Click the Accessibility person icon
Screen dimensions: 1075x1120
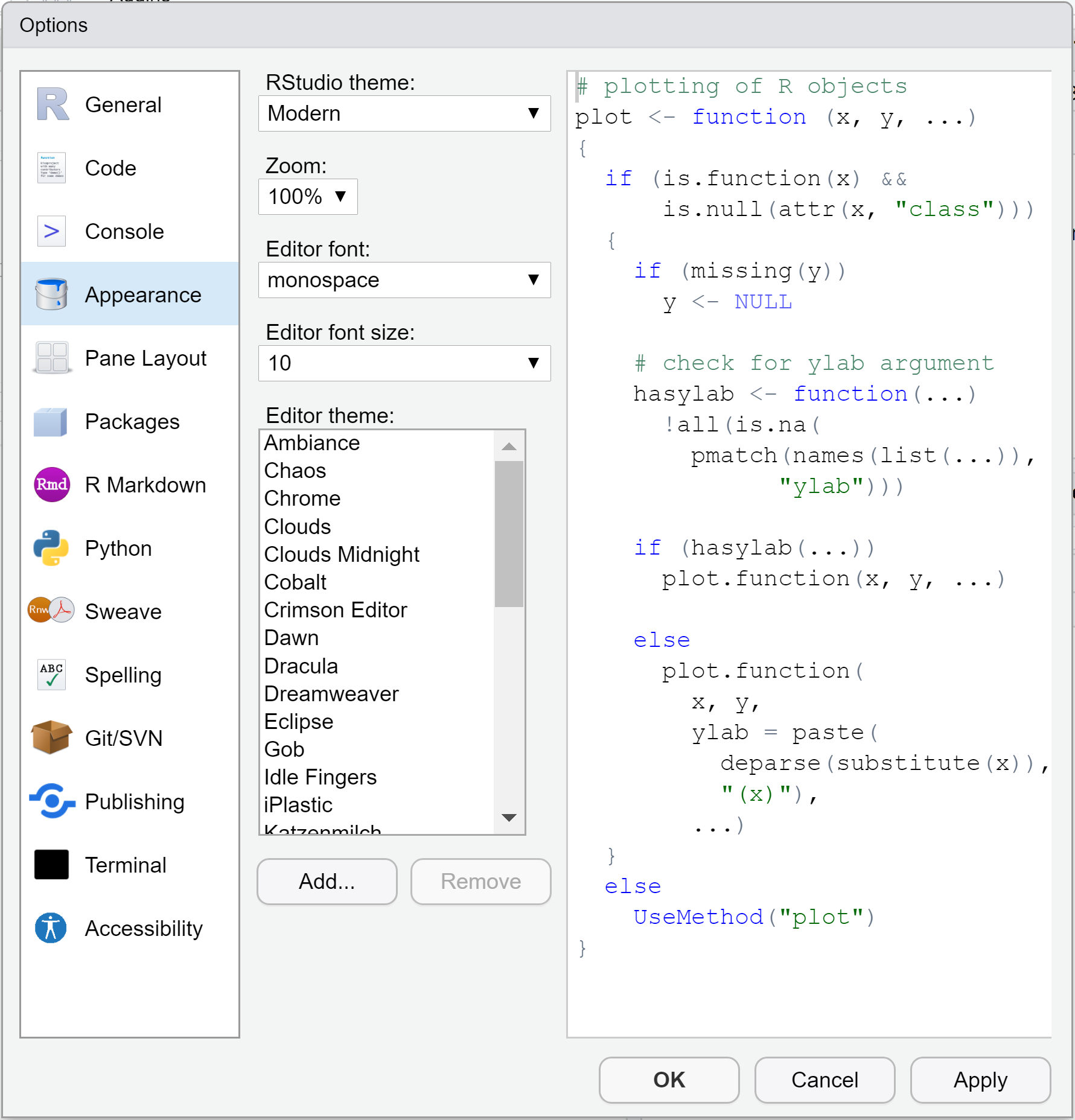(51, 928)
